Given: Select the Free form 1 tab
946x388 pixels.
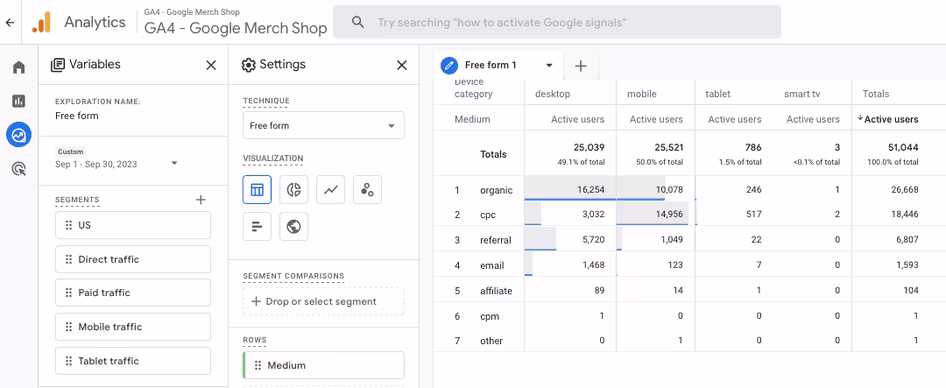Looking at the screenshot, I should coord(498,65).
